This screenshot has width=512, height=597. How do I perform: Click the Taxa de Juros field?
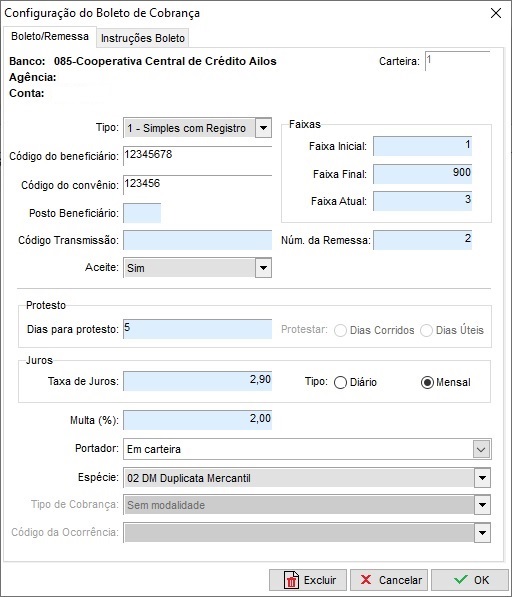pos(197,381)
